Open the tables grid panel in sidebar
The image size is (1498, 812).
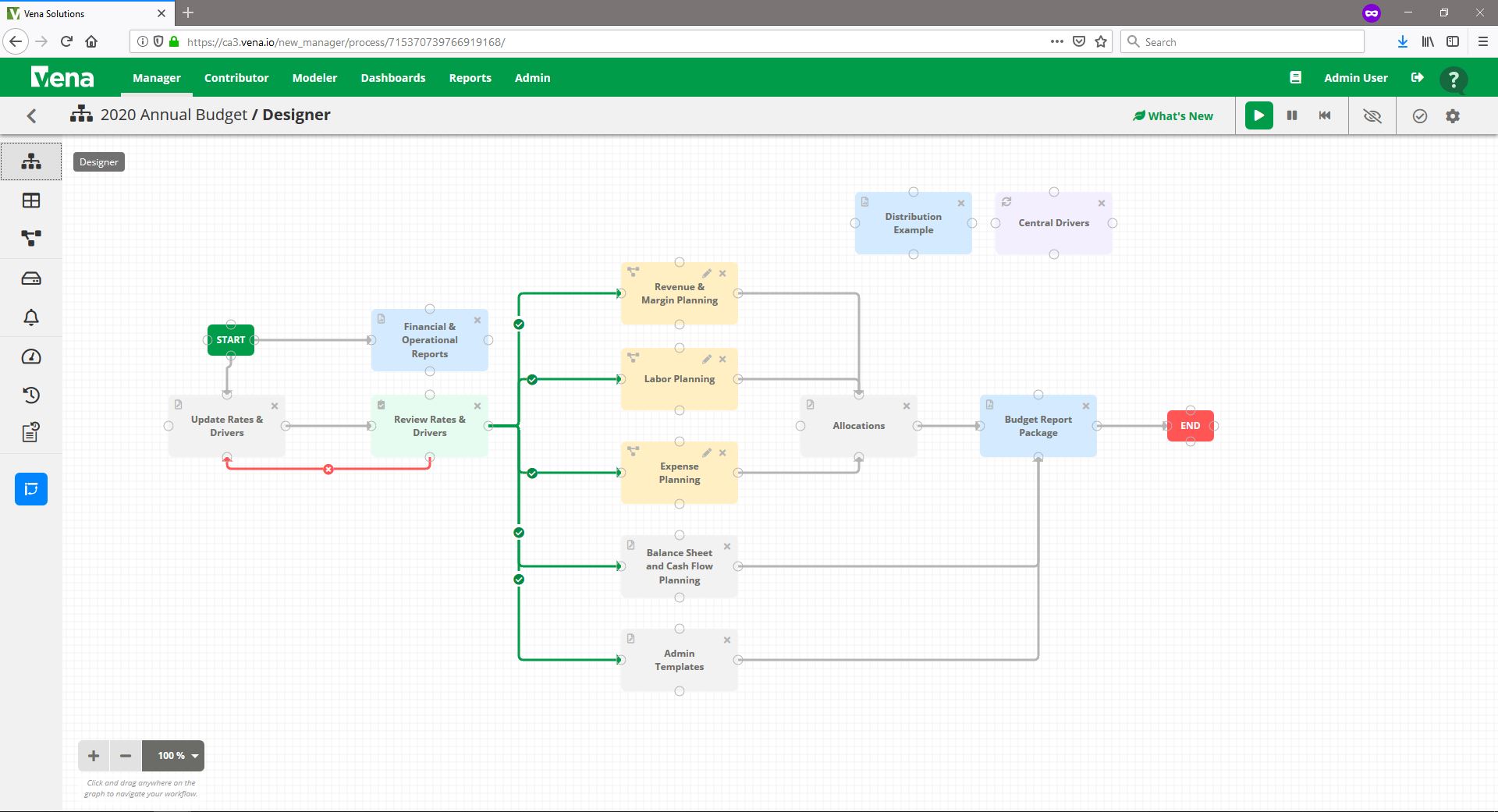point(31,200)
